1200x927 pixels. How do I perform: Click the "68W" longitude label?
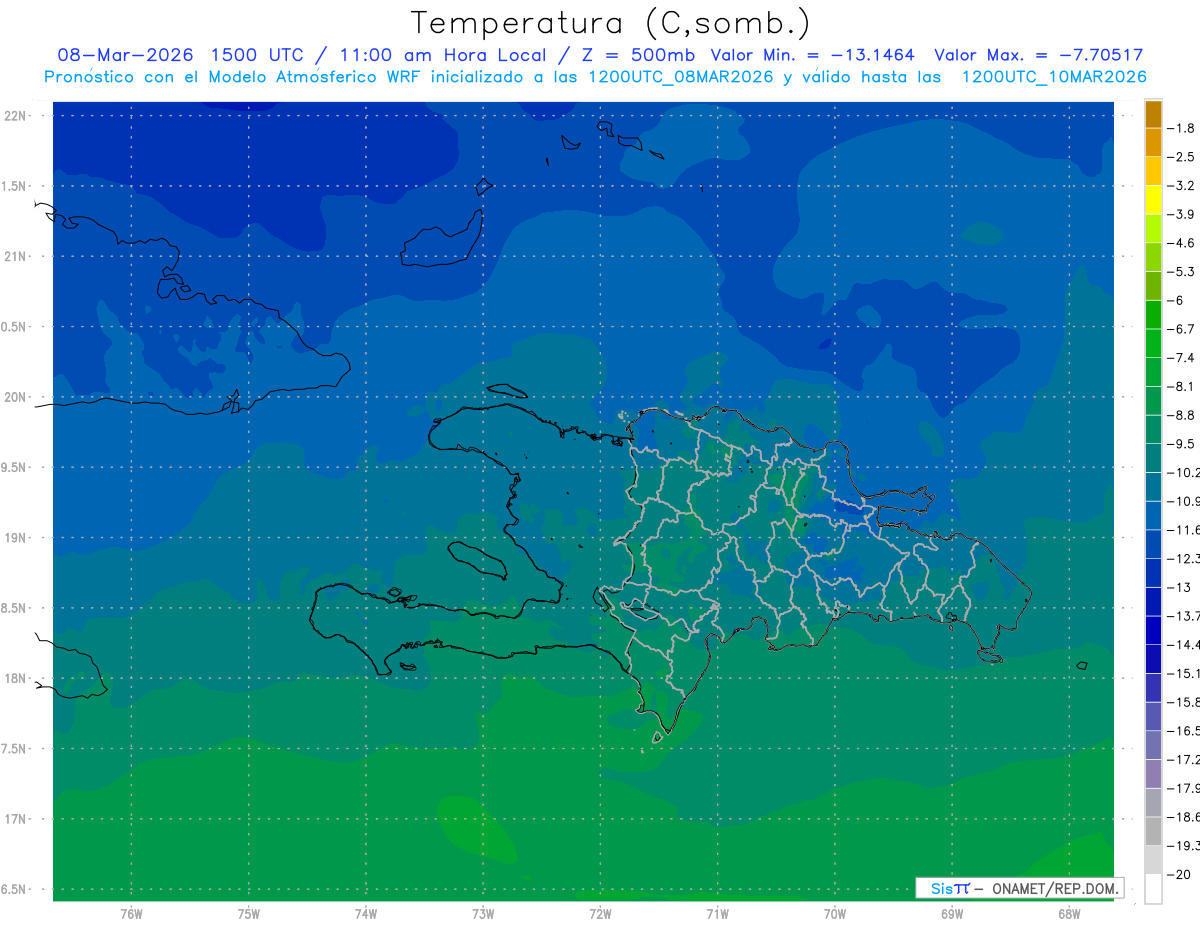pos(1069,914)
